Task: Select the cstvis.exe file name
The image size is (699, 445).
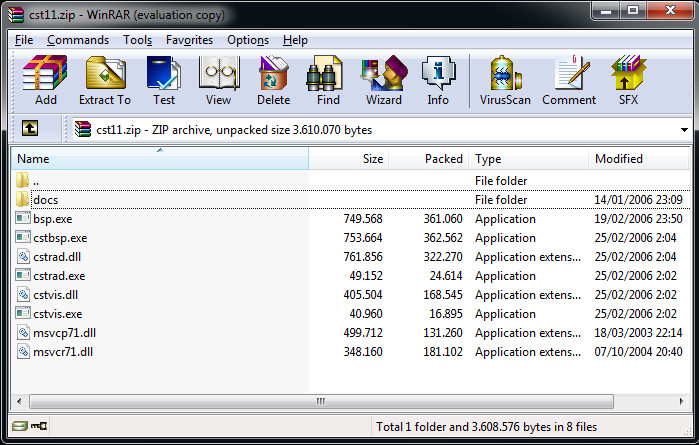Action: click(58, 314)
